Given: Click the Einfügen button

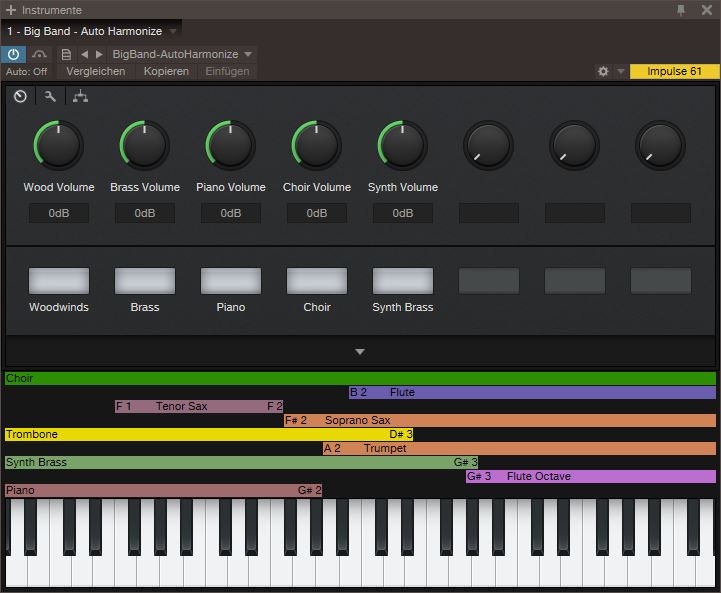Looking at the screenshot, I should point(227,71).
